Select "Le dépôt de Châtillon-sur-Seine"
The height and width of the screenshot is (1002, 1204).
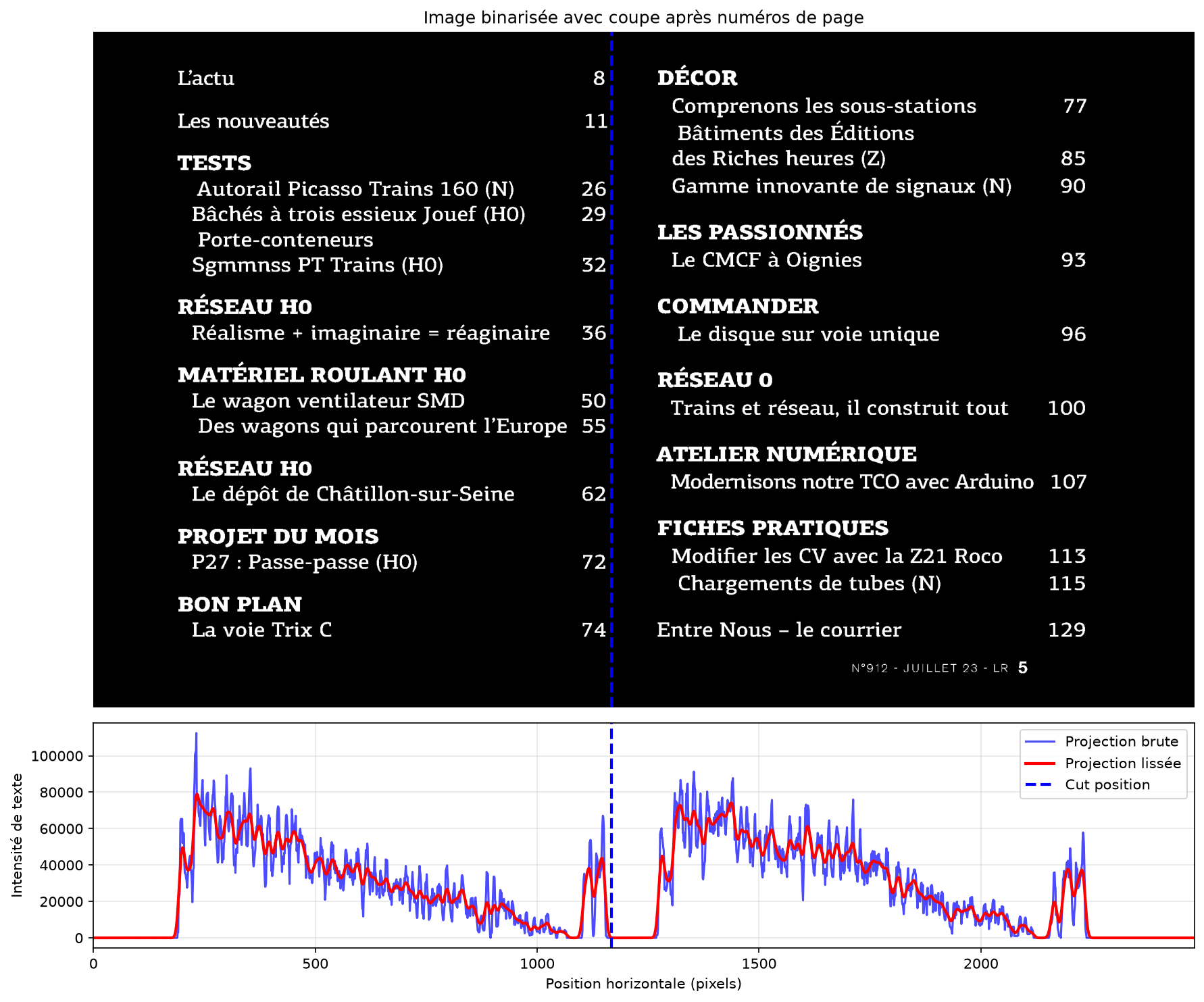click(x=353, y=494)
